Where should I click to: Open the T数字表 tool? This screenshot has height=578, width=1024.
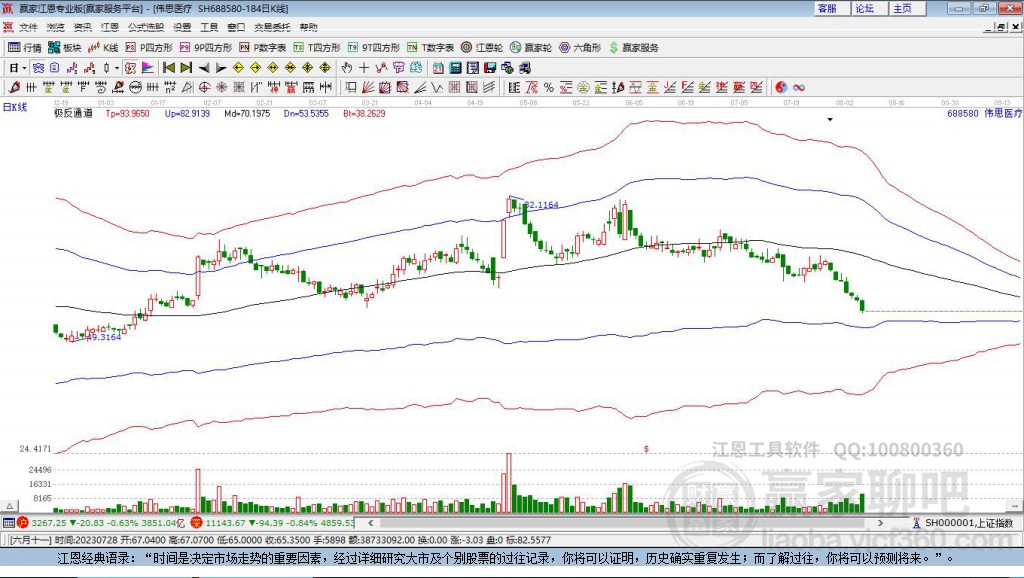[x=430, y=48]
